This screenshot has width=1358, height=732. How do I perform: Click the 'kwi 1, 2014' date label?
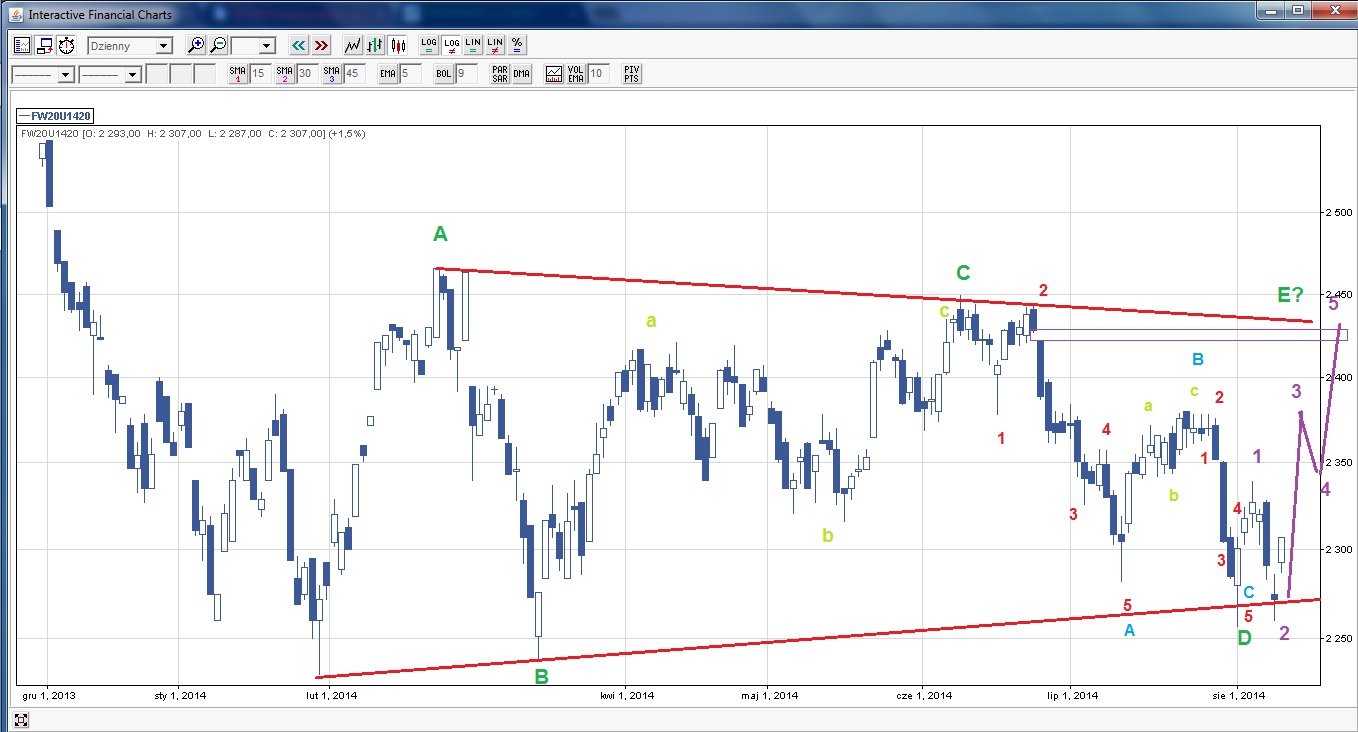tap(627, 695)
